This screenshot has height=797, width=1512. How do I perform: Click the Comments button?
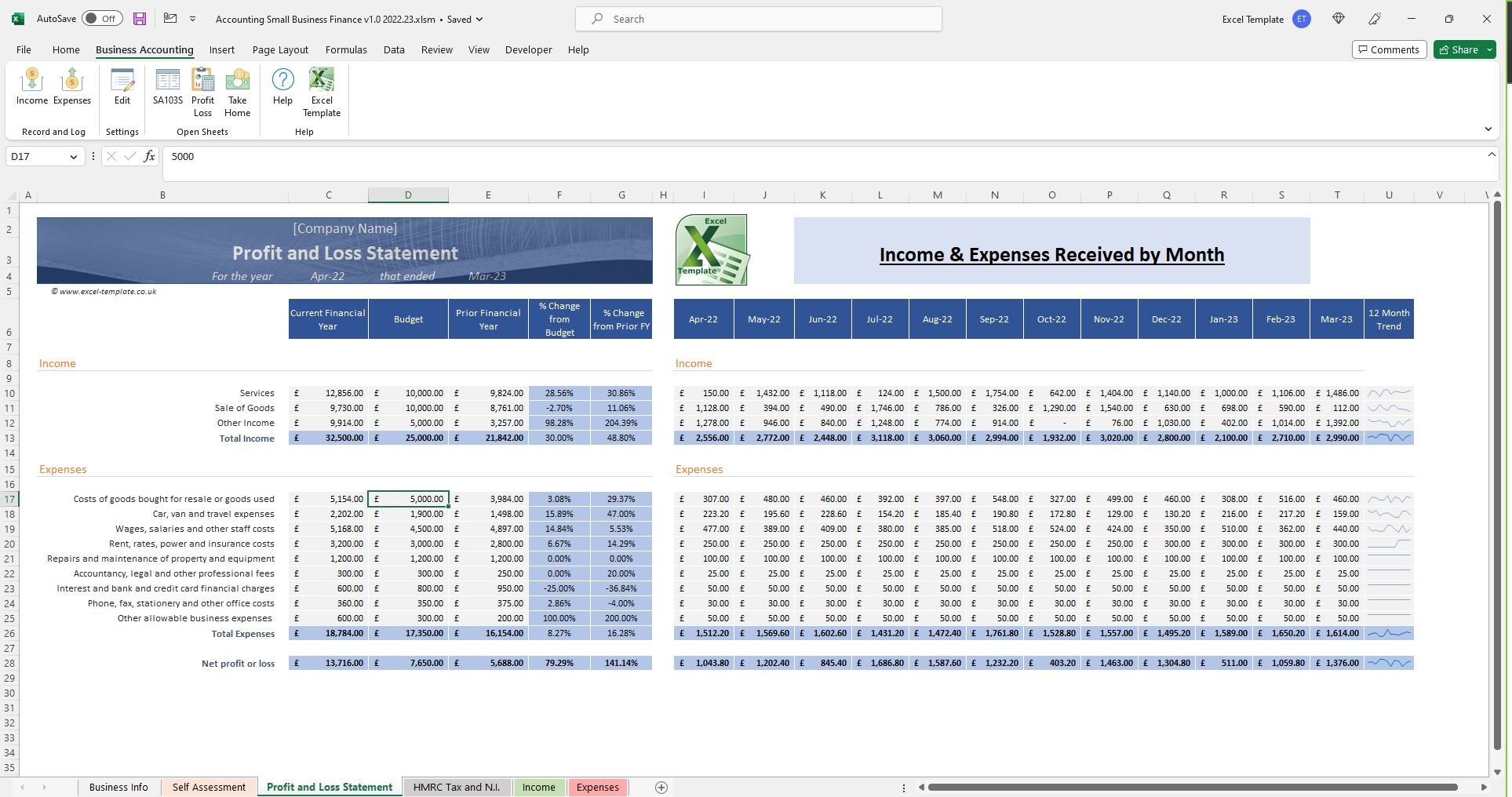(1388, 49)
